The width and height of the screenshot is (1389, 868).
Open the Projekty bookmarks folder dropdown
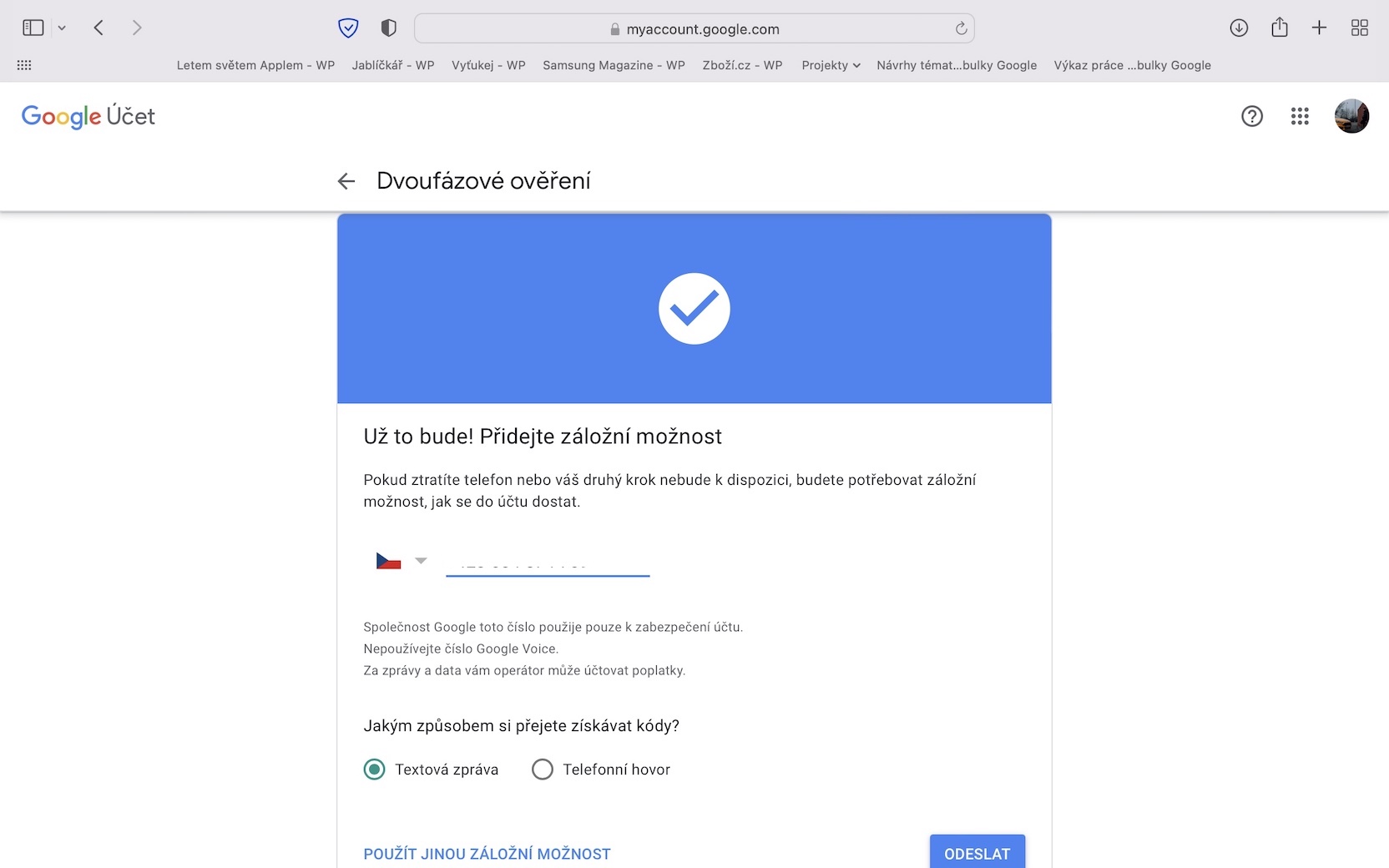[831, 65]
